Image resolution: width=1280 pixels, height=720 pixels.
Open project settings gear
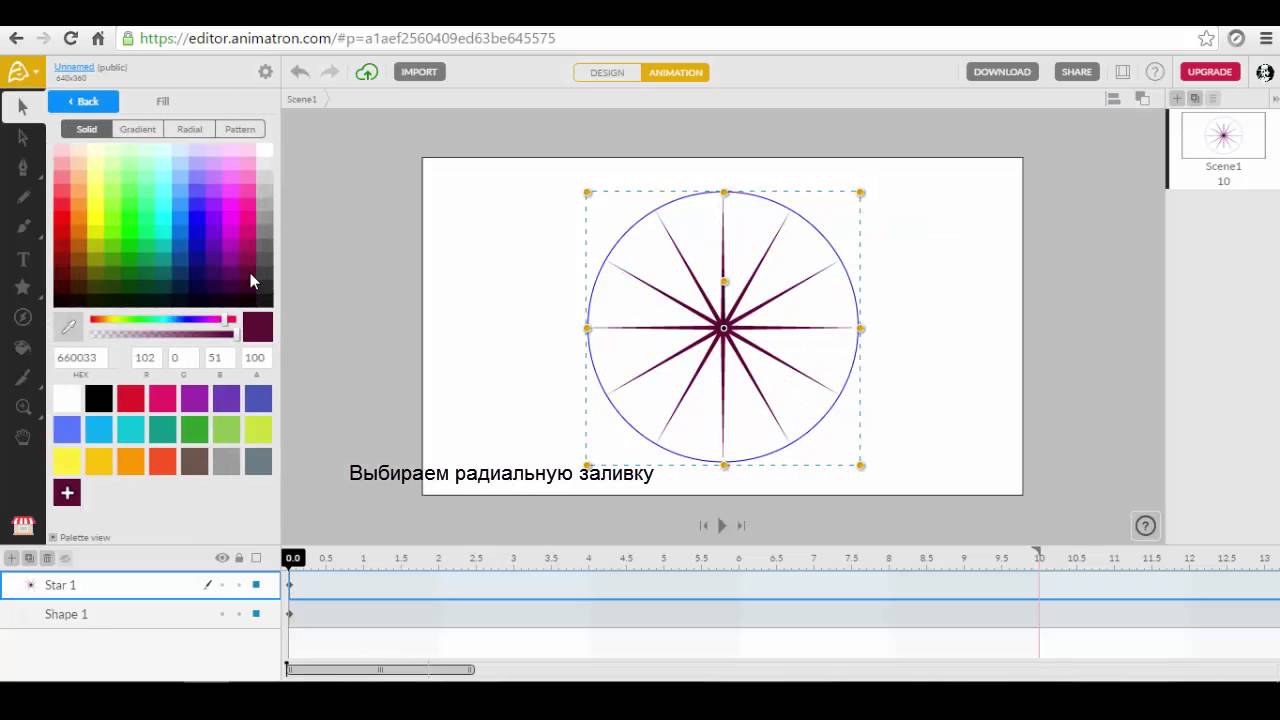265,72
